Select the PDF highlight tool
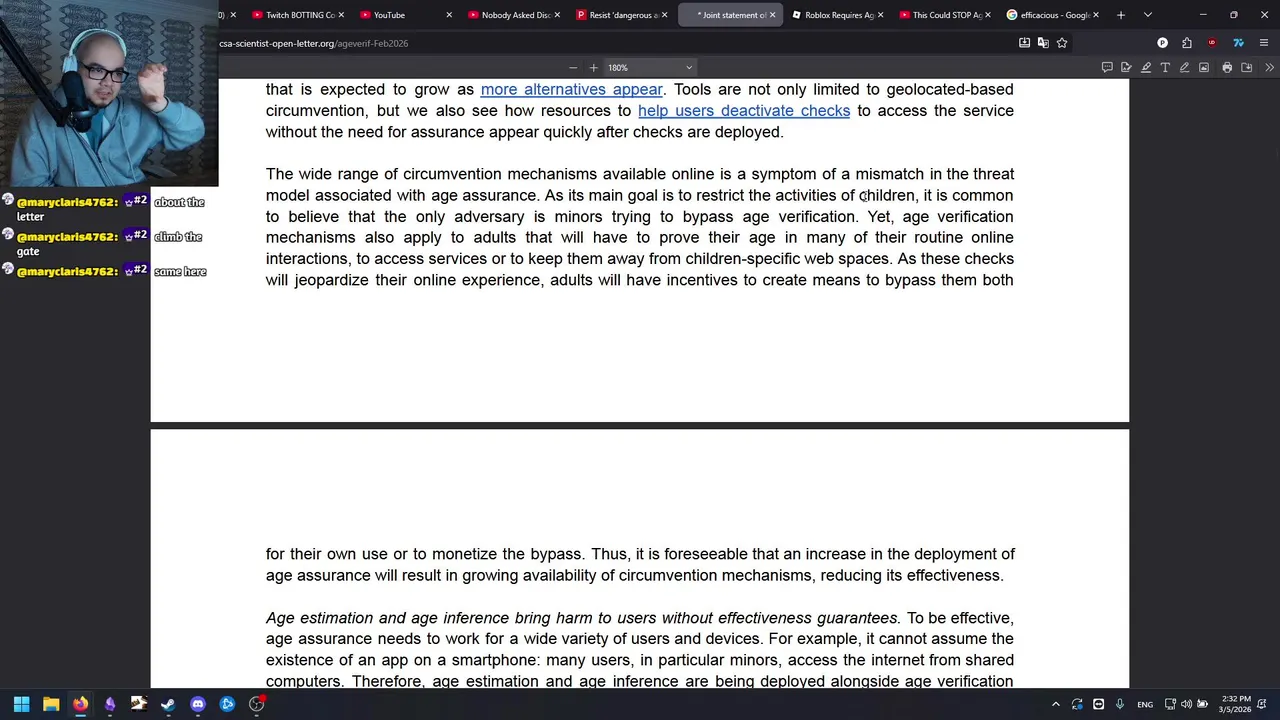This screenshot has height=720, width=1280. point(1146,68)
